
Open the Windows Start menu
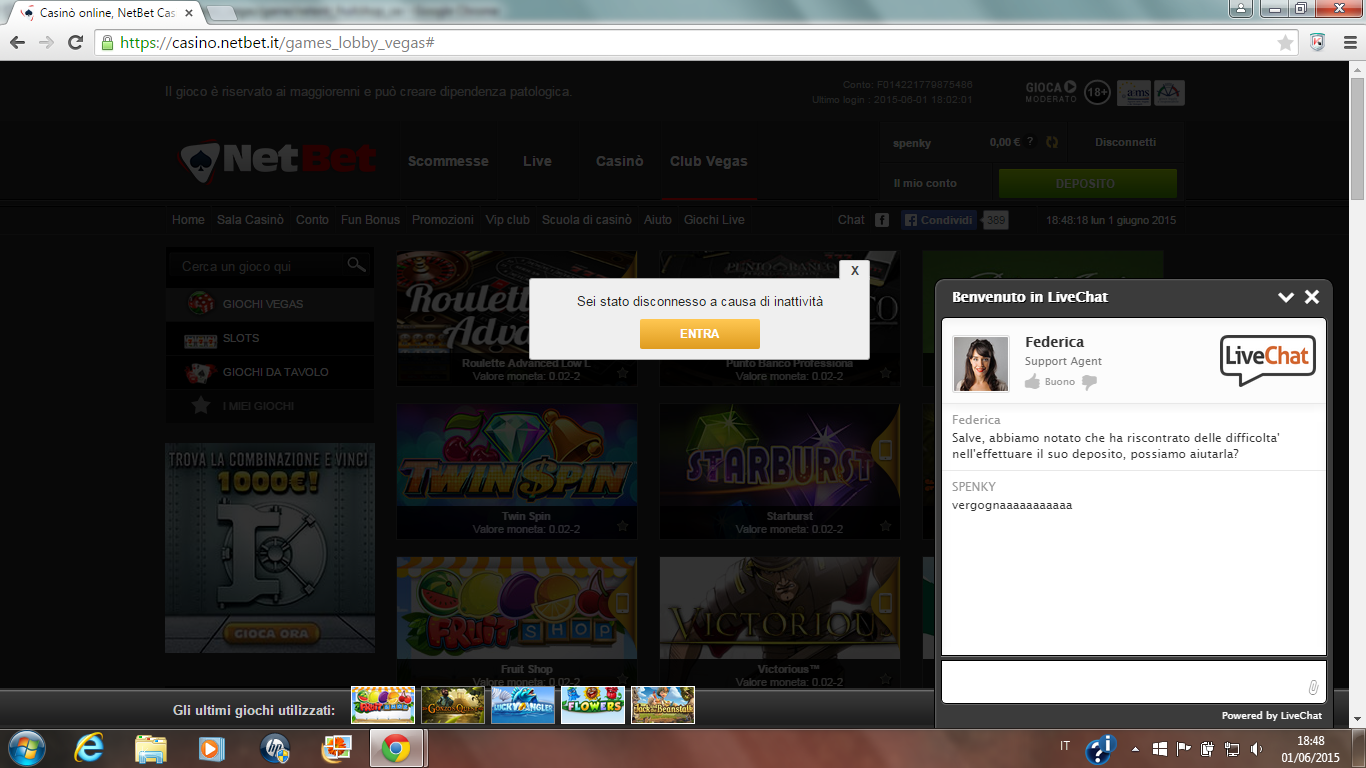click(25, 748)
